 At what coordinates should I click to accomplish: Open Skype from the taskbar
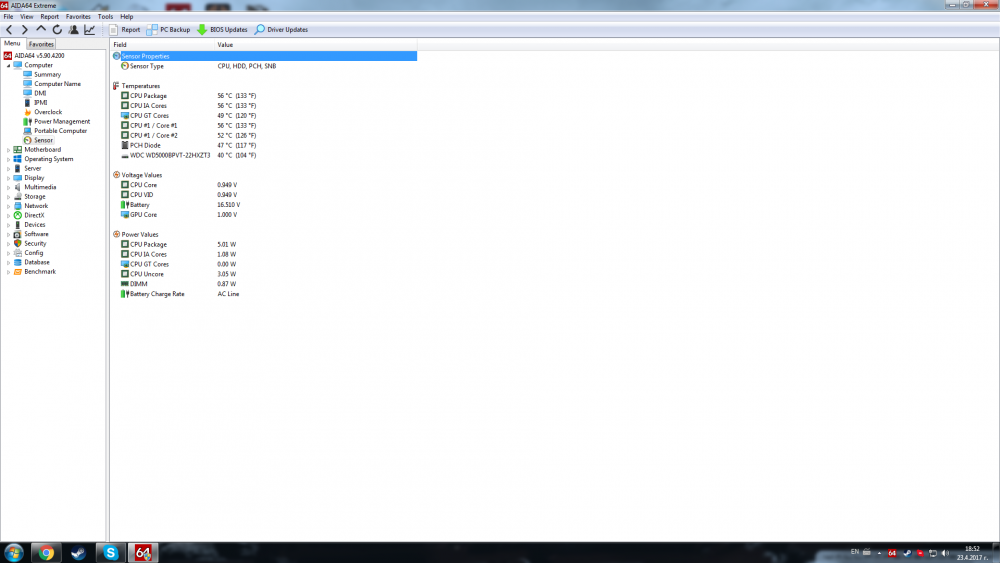[110, 553]
